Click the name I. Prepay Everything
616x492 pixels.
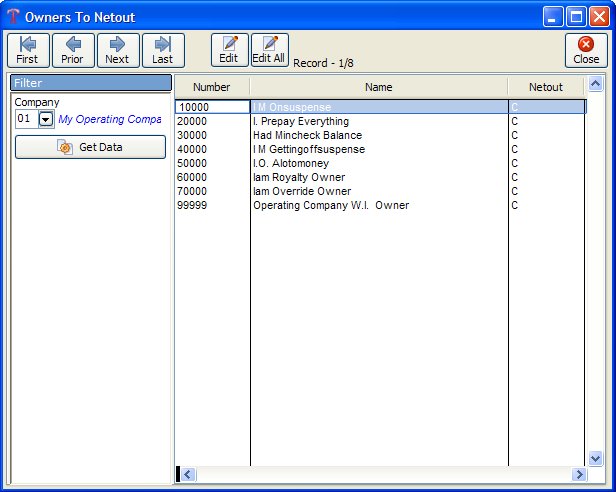coord(301,121)
